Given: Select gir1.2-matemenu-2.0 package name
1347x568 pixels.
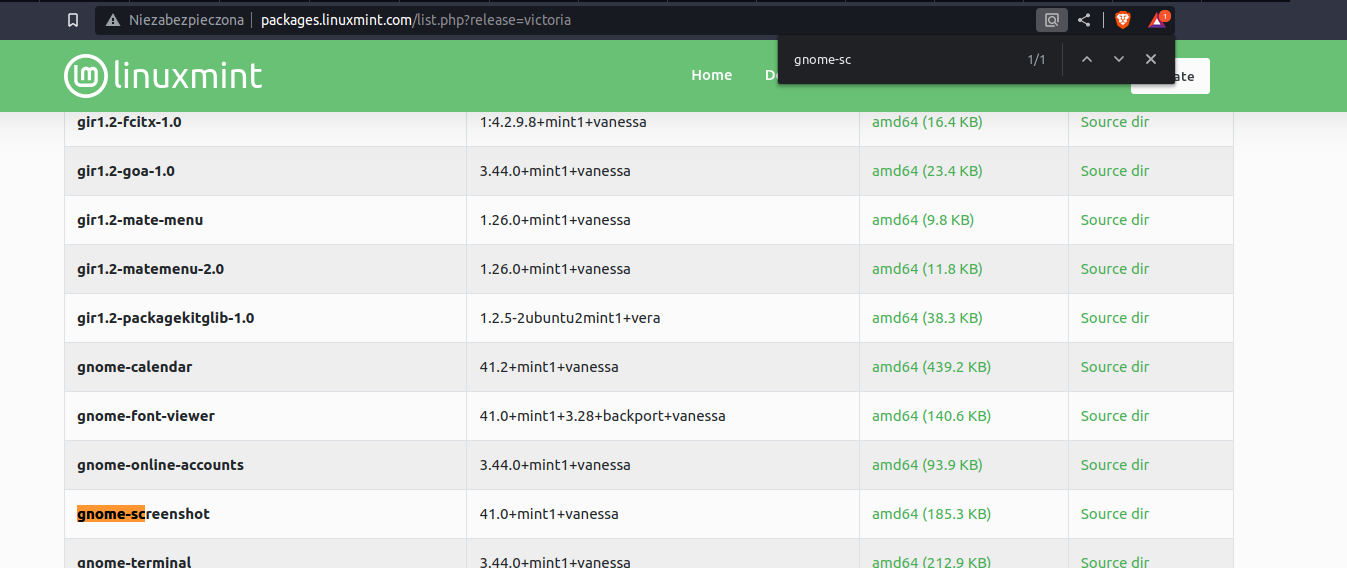Looking at the screenshot, I should (x=150, y=269).
